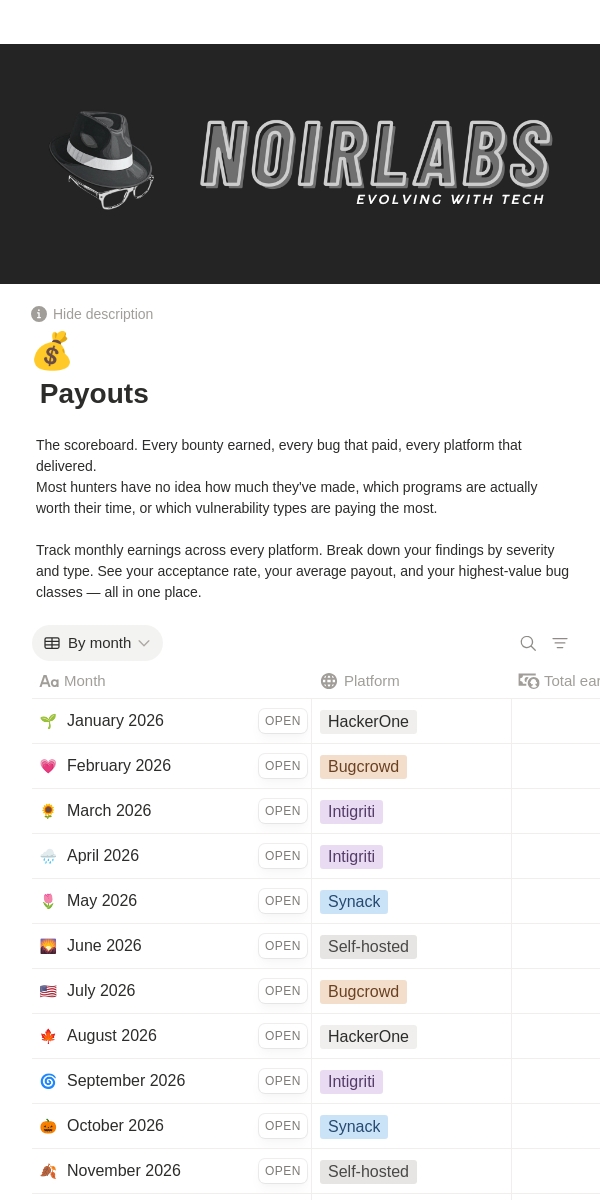Click the US flag icon for July
The image size is (600, 1200).
pos(48,991)
